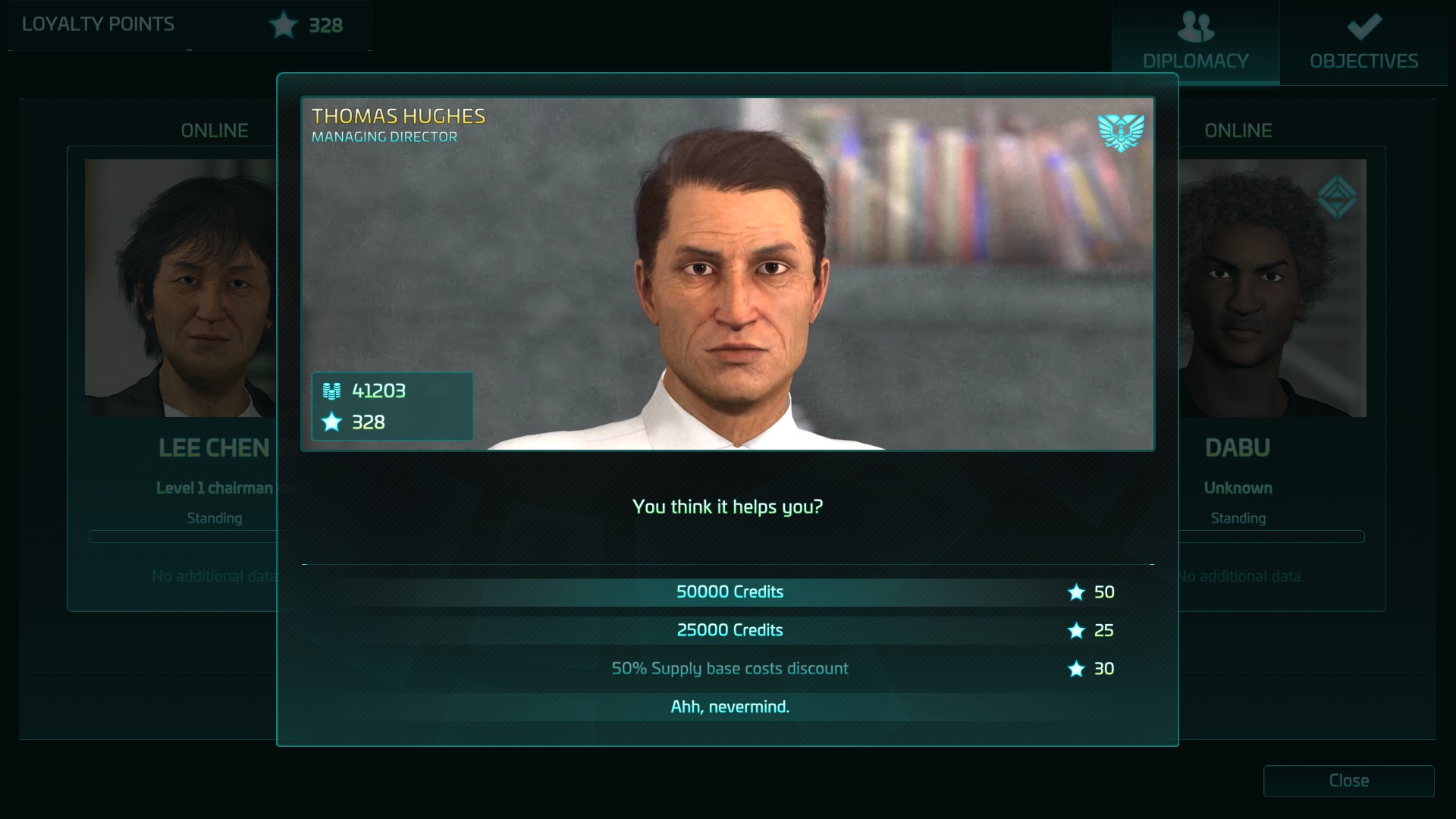The image size is (1456, 819).
Task: Select Dabu's portrait
Action: coord(1272,288)
